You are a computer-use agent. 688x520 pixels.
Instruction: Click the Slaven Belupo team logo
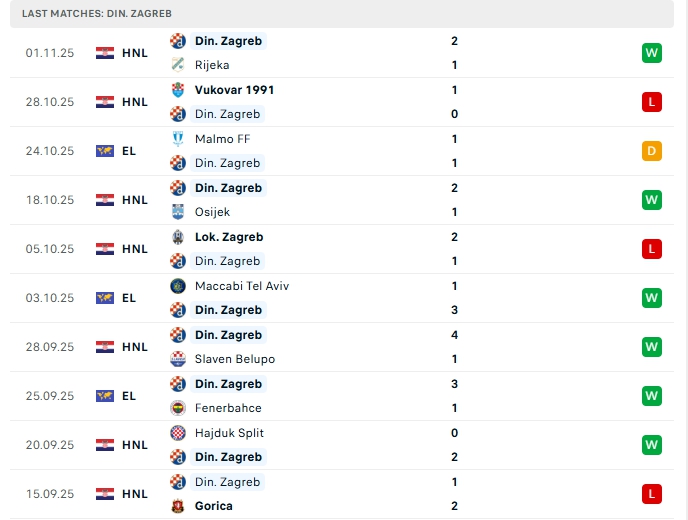[177, 359]
